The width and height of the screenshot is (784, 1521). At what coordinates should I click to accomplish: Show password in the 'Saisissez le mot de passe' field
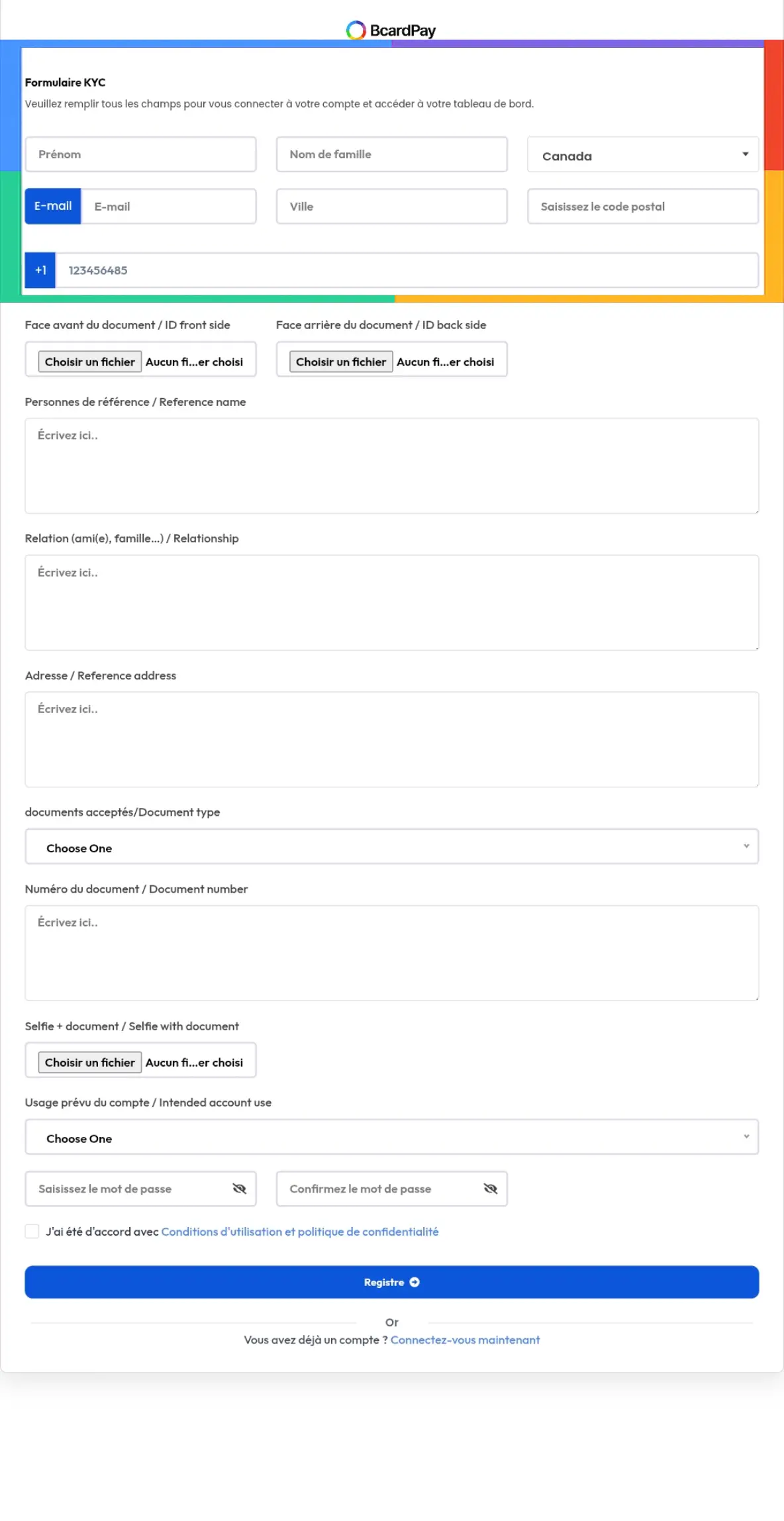click(x=240, y=1189)
